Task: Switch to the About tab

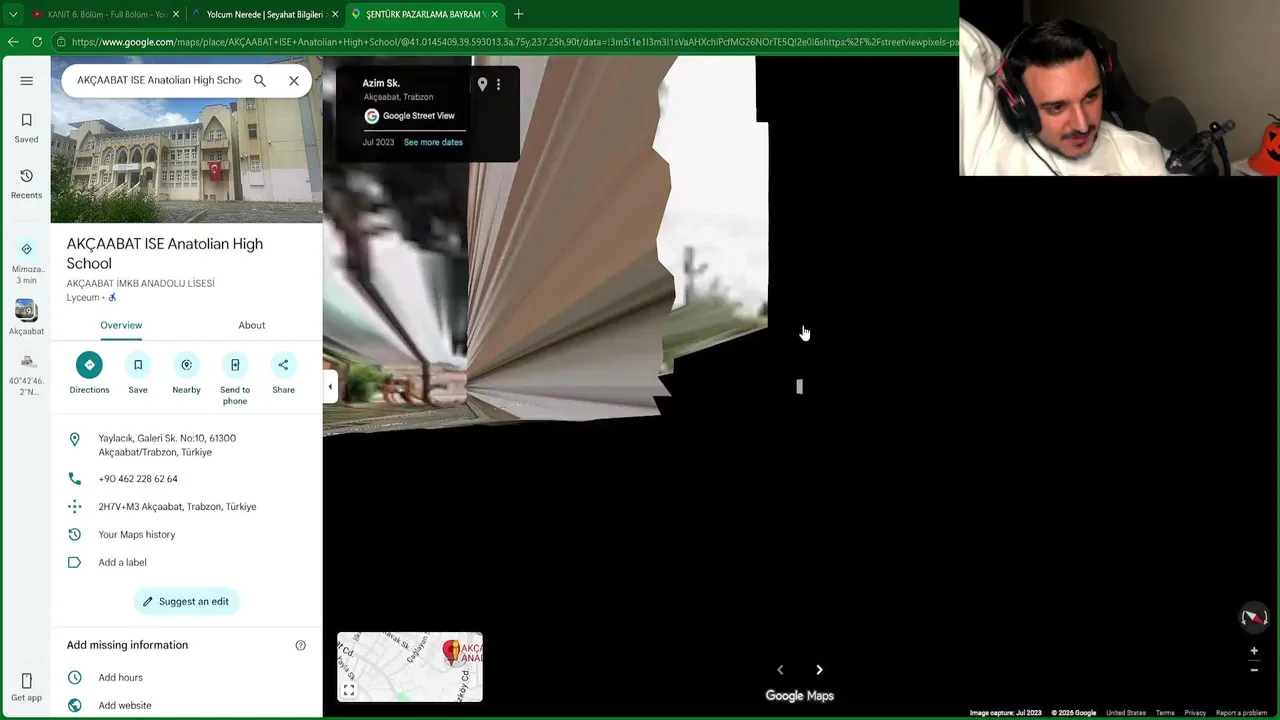Action: pos(252,325)
